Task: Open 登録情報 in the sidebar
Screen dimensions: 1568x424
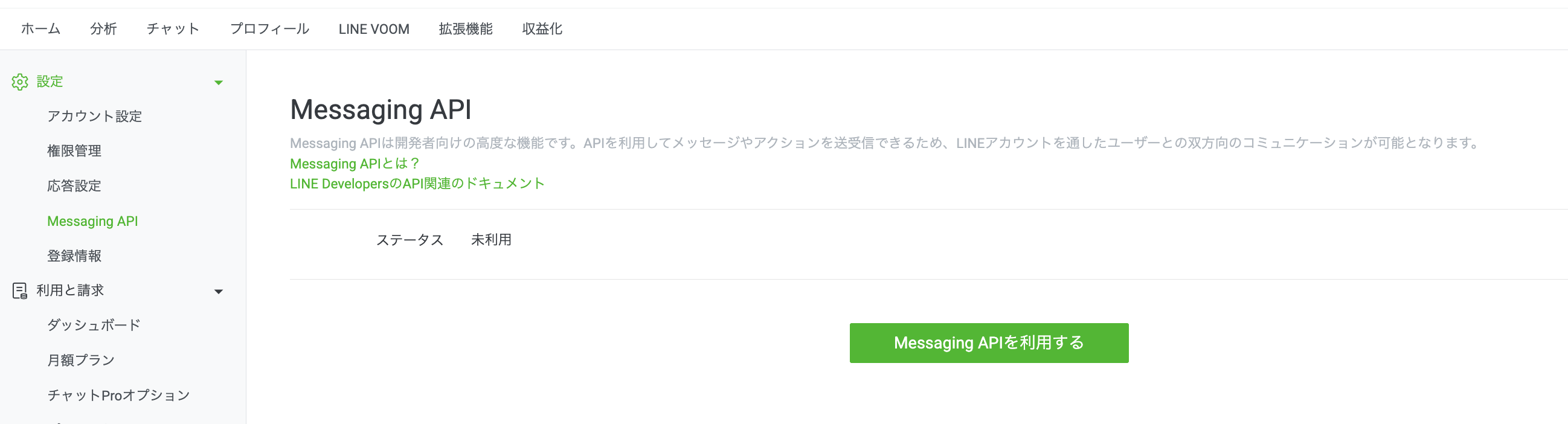Action: [x=74, y=256]
